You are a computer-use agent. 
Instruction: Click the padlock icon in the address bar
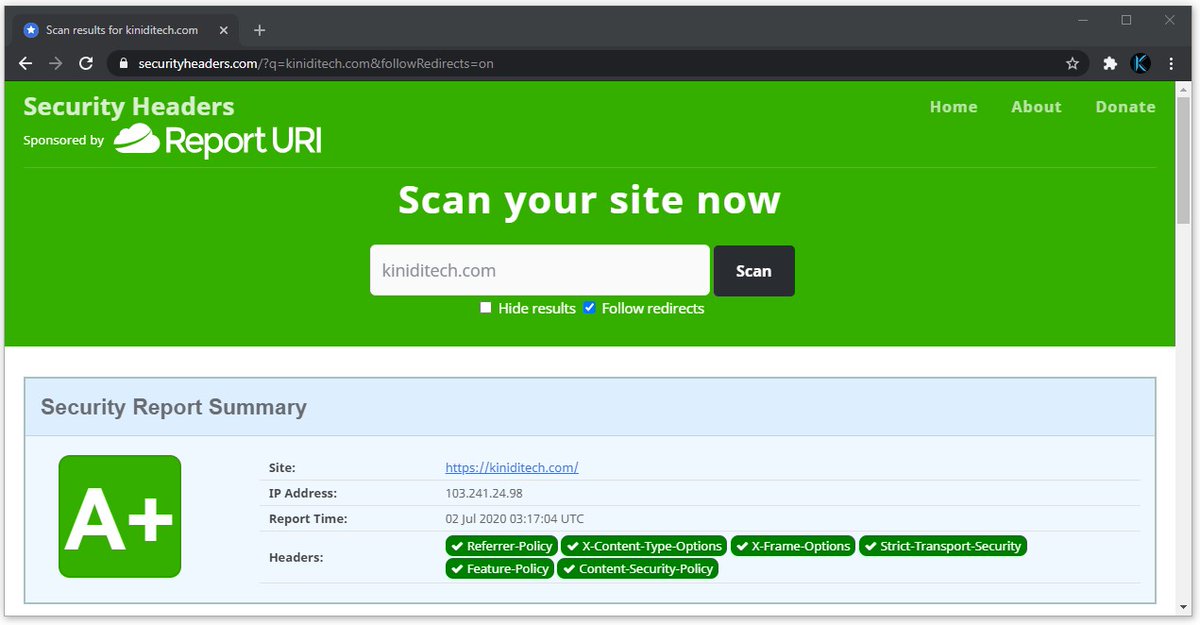tap(122, 62)
